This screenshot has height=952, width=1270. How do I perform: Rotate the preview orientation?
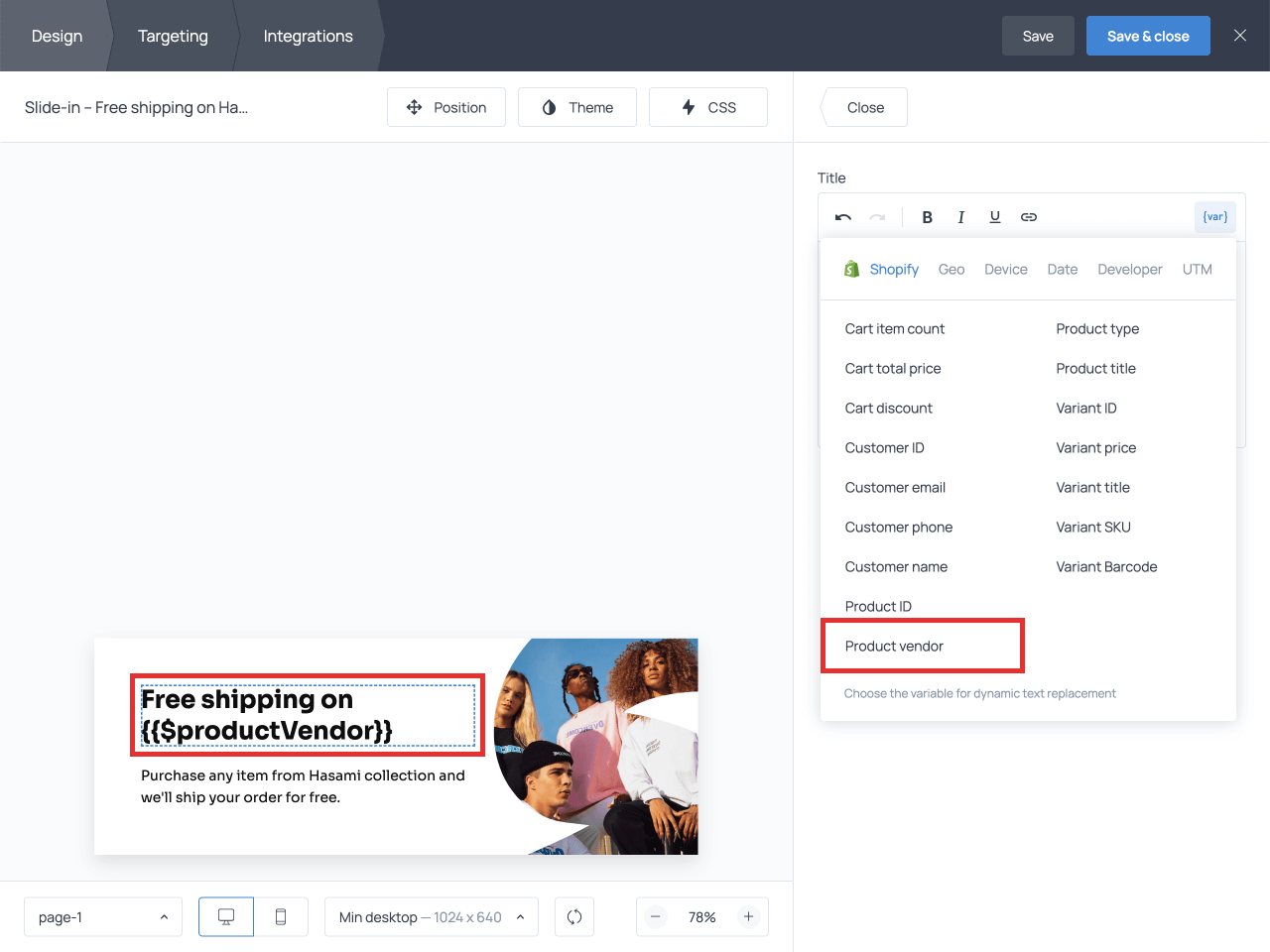pos(574,917)
